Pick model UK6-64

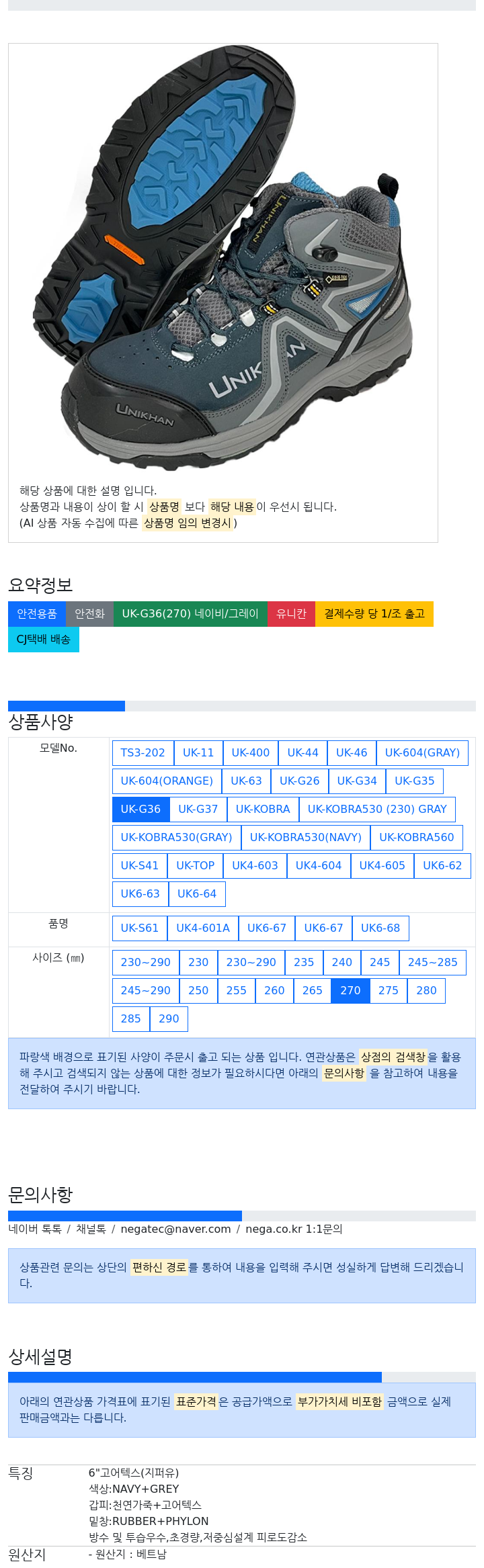tap(197, 894)
